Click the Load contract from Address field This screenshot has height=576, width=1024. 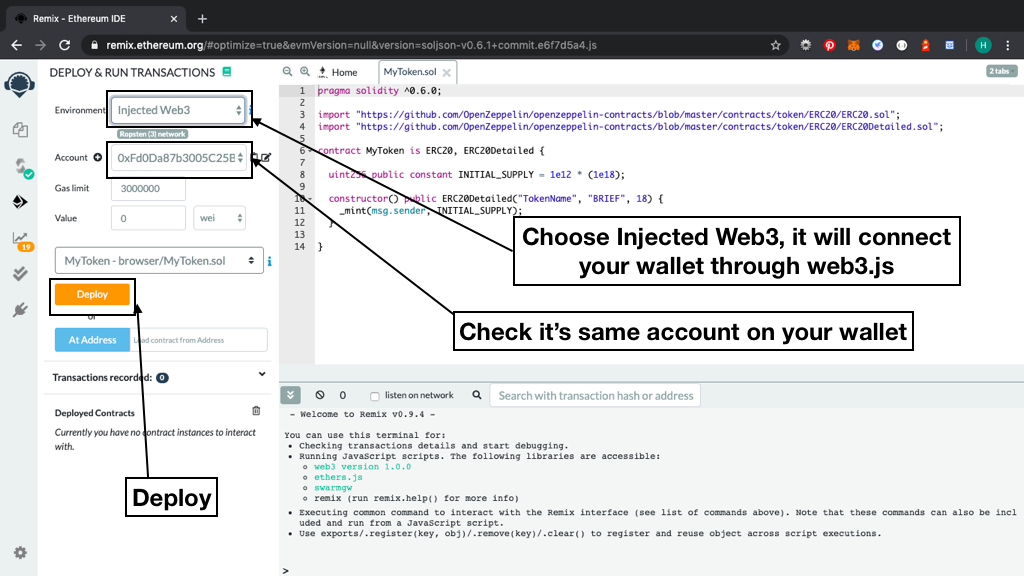pos(199,340)
